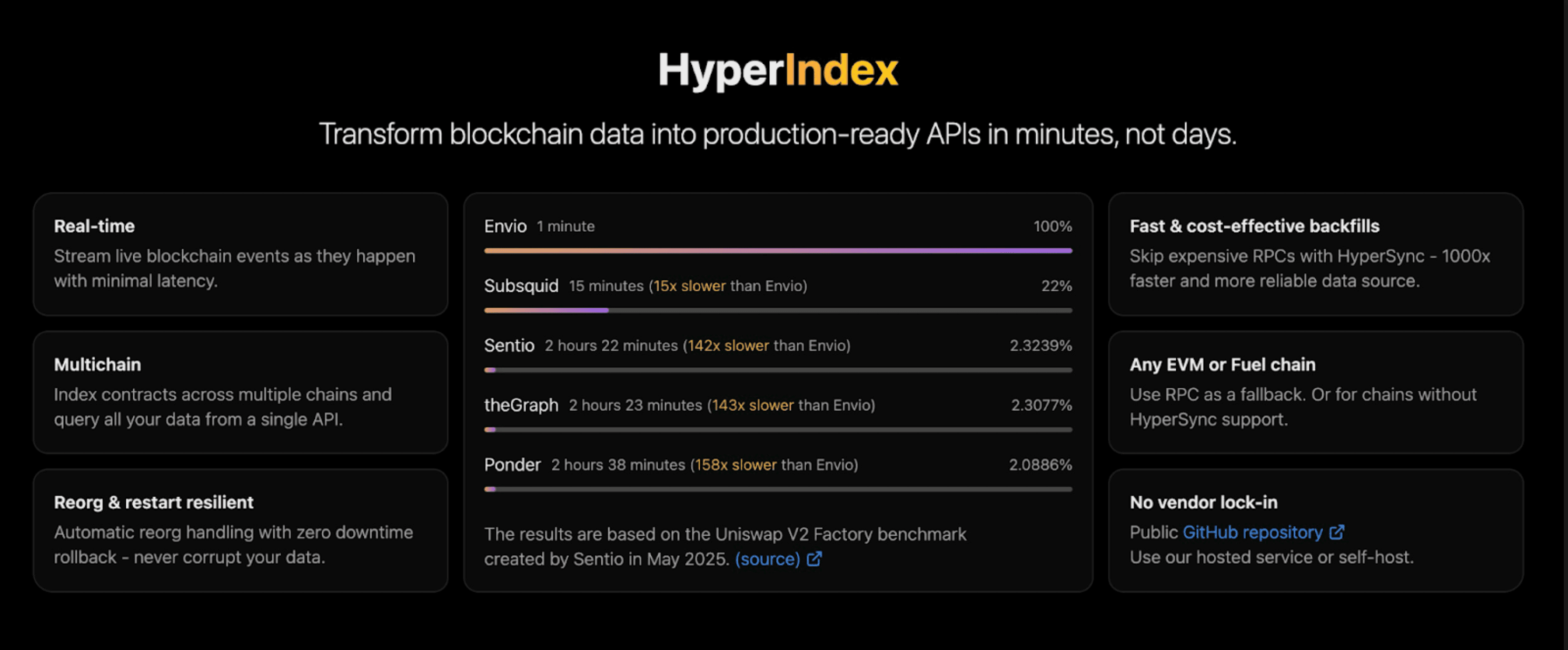Click the Fast & cost-effective backfills heading
Screen dimensions: 1568x650
pyautogui.click(x=1255, y=226)
